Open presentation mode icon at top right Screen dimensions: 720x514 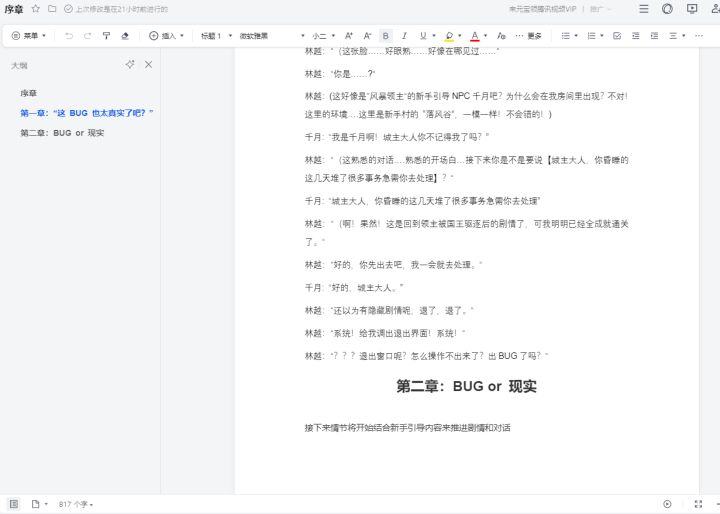pos(692,9)
